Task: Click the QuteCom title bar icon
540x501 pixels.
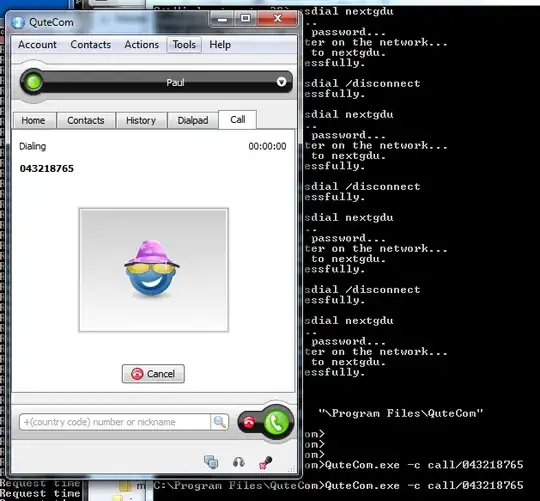Action: 18,22
